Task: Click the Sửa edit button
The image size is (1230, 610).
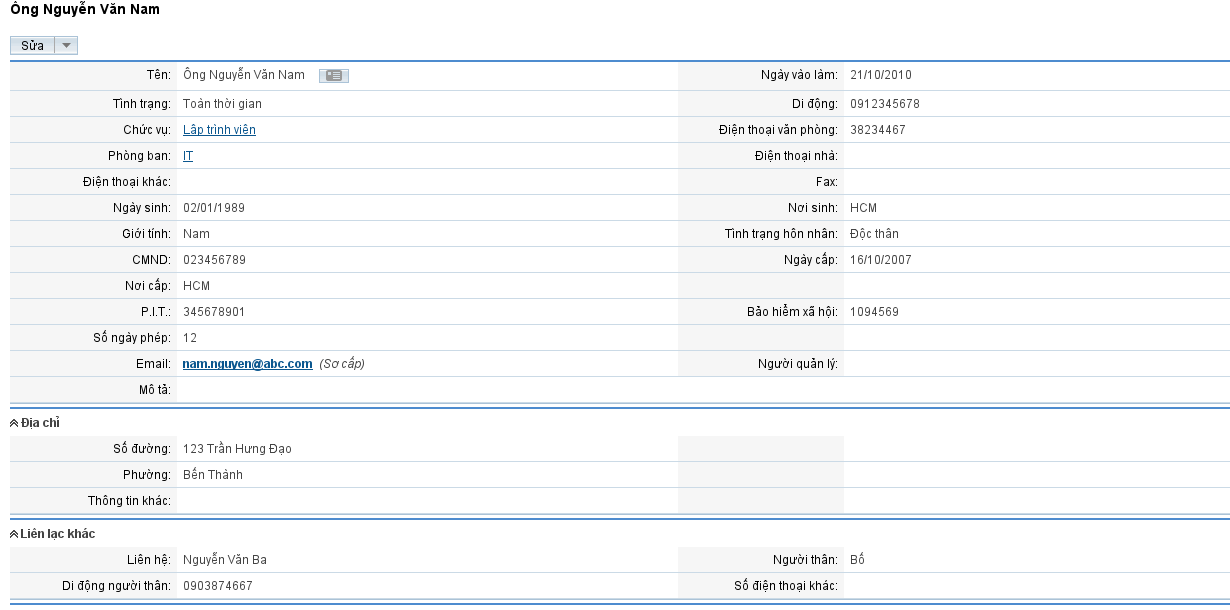Action: click(x=32, y=46)
